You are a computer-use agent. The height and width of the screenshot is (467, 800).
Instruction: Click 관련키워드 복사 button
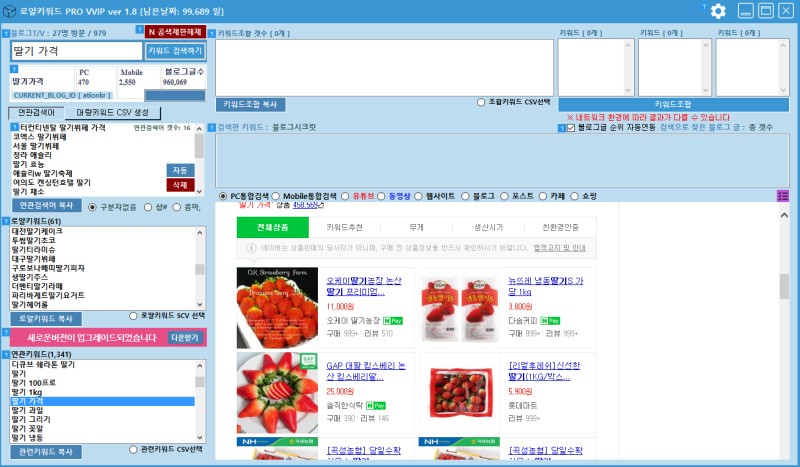[46, 452]
